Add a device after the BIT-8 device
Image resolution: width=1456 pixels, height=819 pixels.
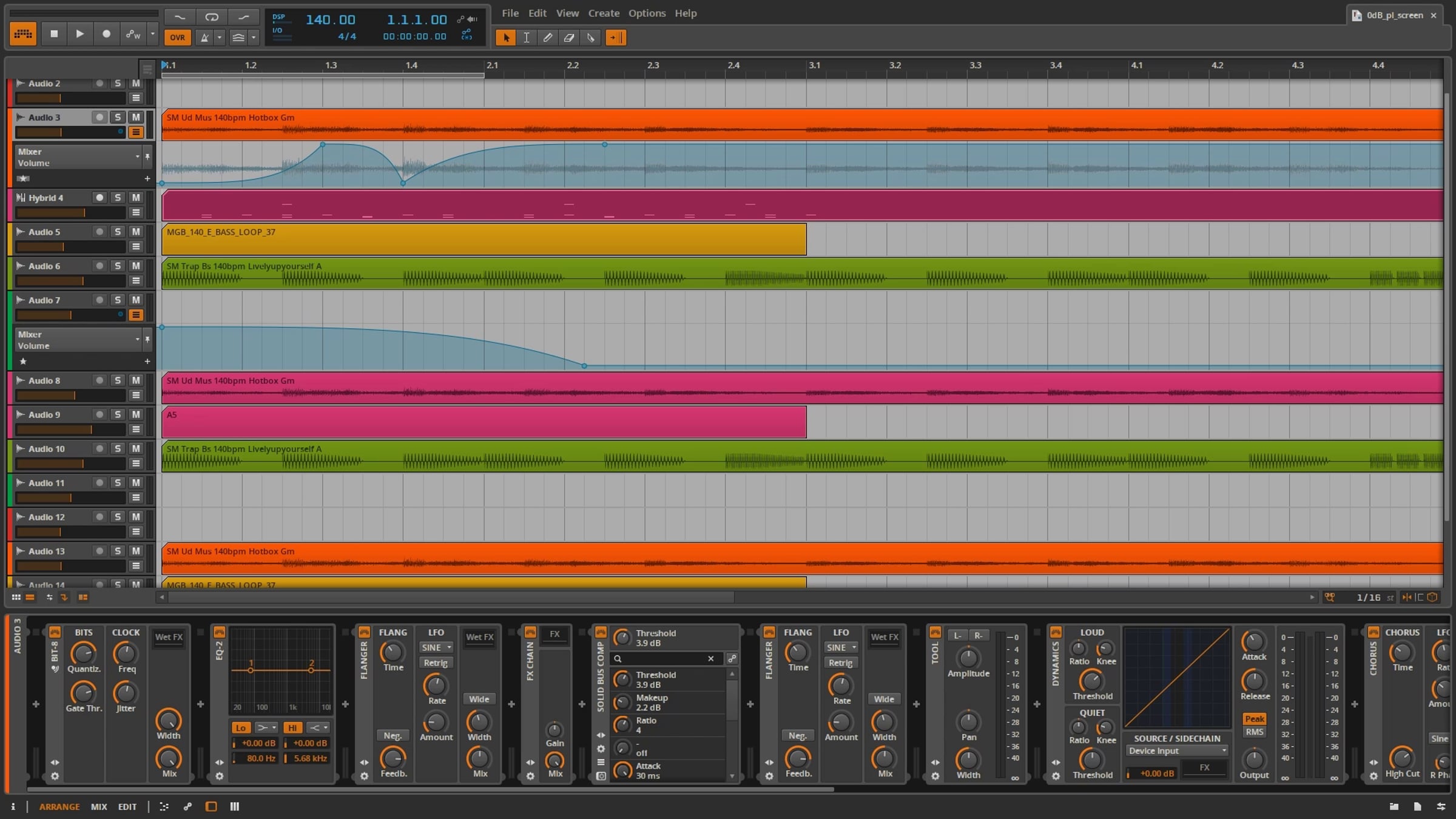coord(200,704)
